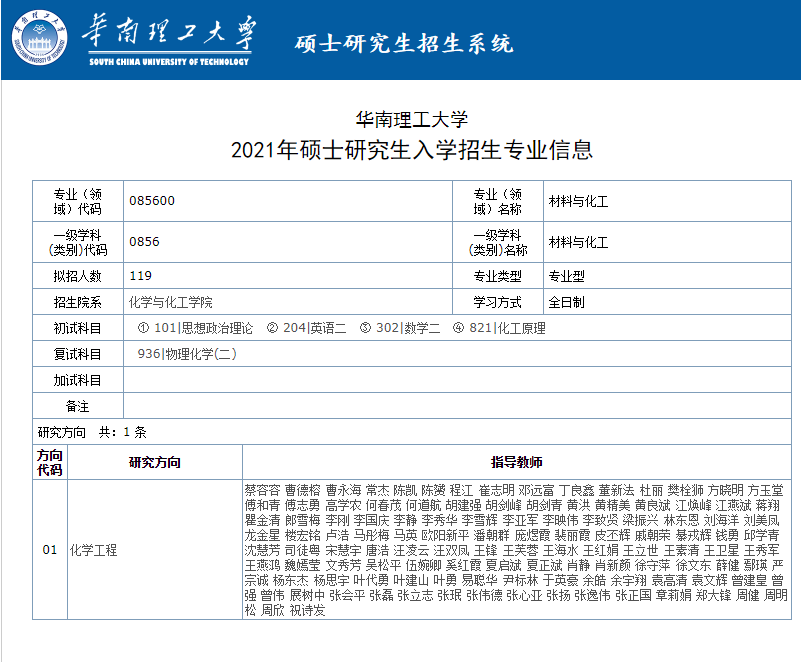Click advisor name 龙金星
This screenshot has height=662, width=805.
262,535
